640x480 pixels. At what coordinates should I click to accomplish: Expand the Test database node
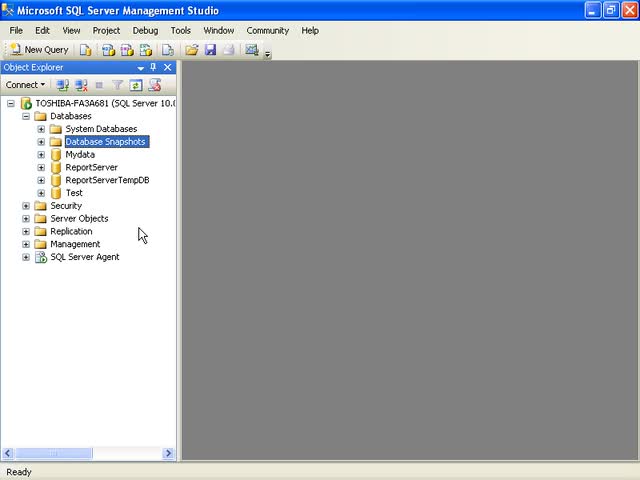(x=41, y=193)
